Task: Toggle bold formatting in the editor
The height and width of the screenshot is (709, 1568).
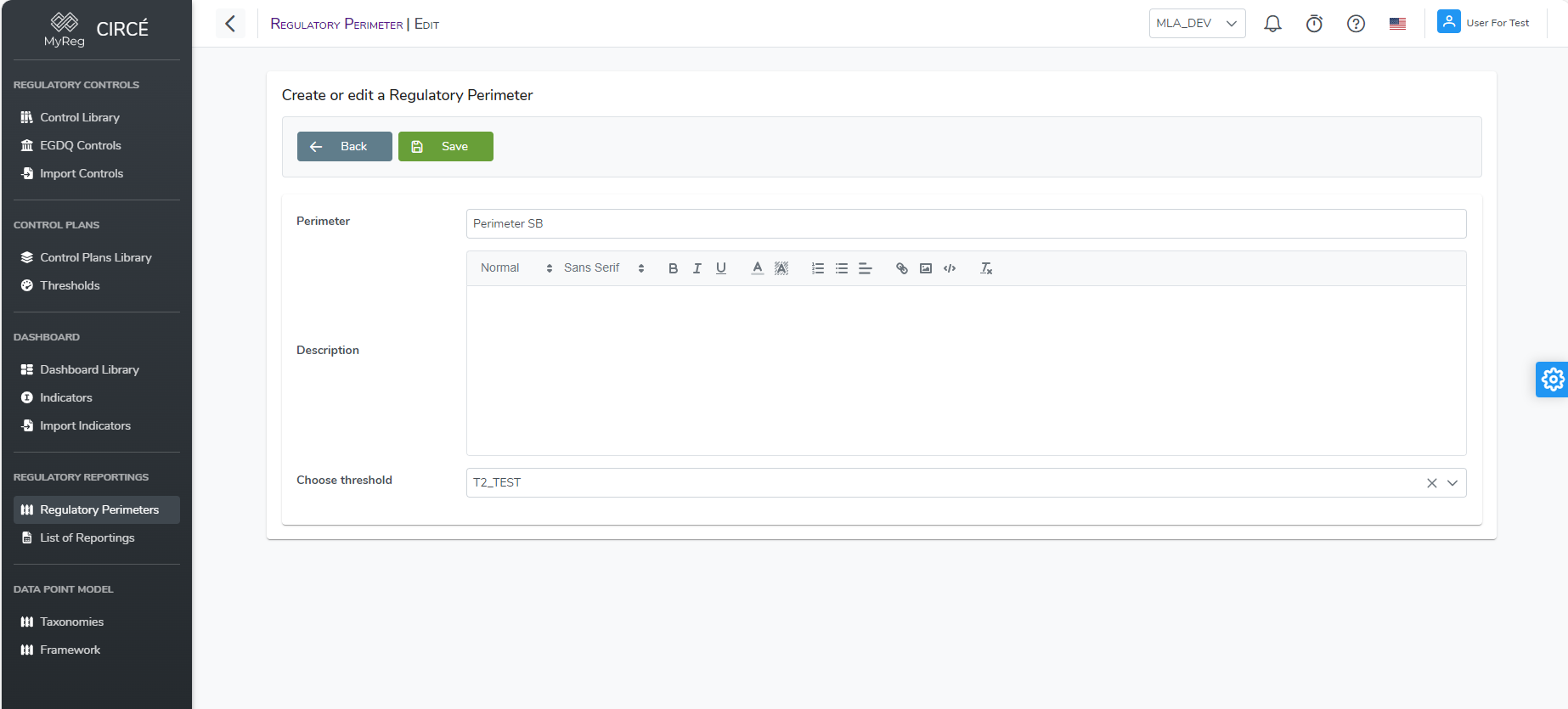Action: (x=673, y=268)
